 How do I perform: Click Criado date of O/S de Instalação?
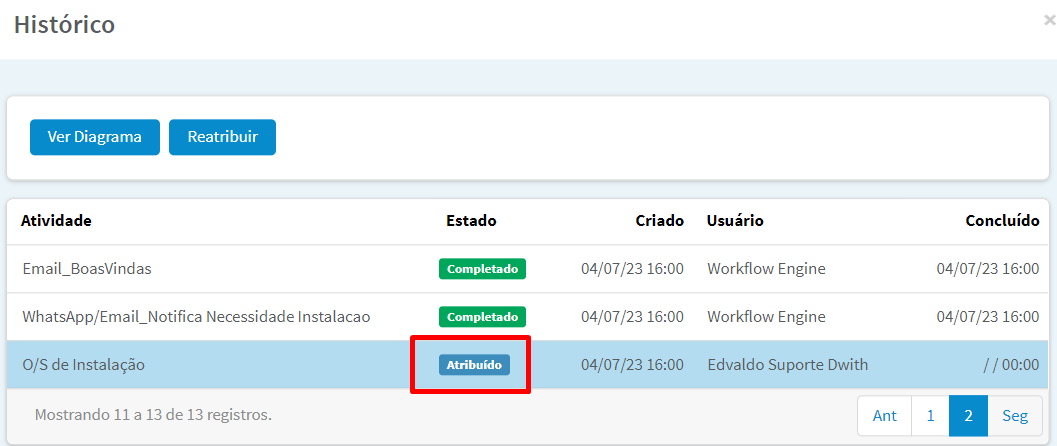632,365
